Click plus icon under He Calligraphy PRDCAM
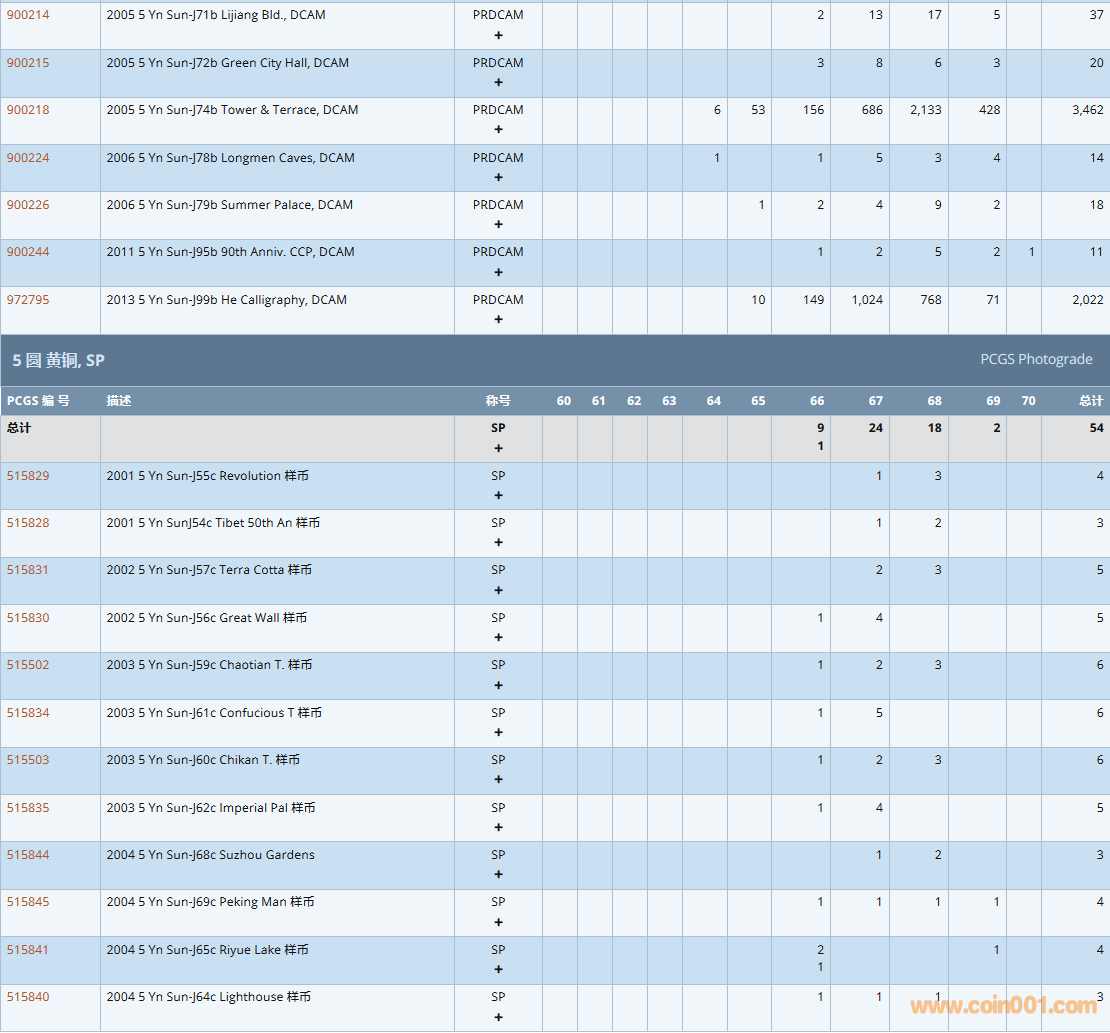Screen dimensions: 1110x1033 point(498,320)
